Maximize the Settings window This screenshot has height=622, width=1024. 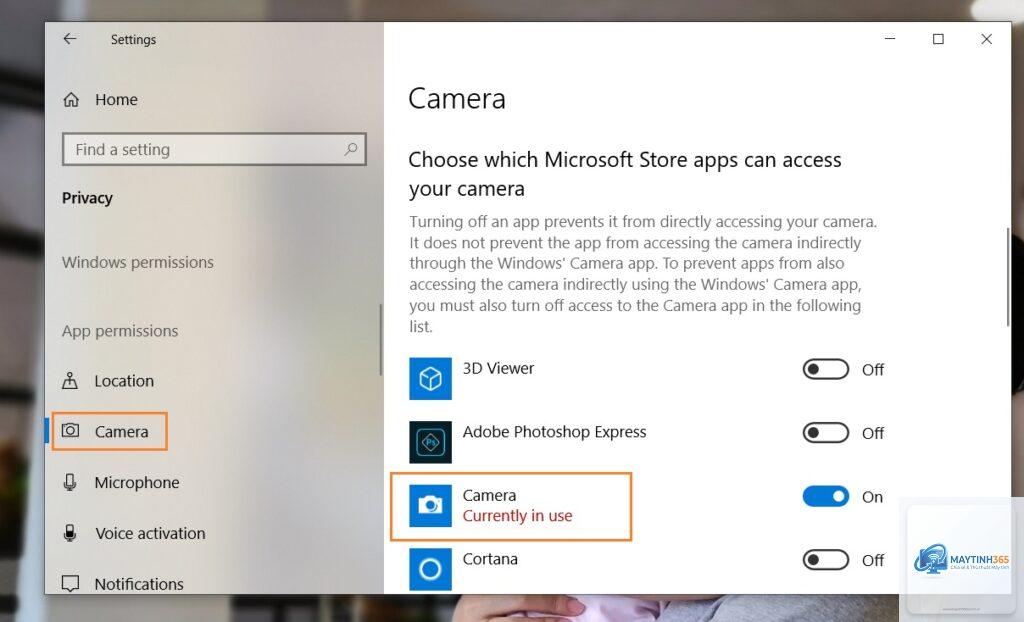pos(938,39)
